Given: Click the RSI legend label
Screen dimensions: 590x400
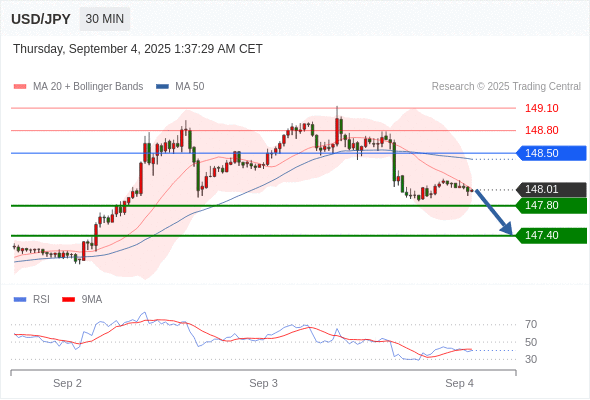Looking at the screenshot, I should point(41,300).
